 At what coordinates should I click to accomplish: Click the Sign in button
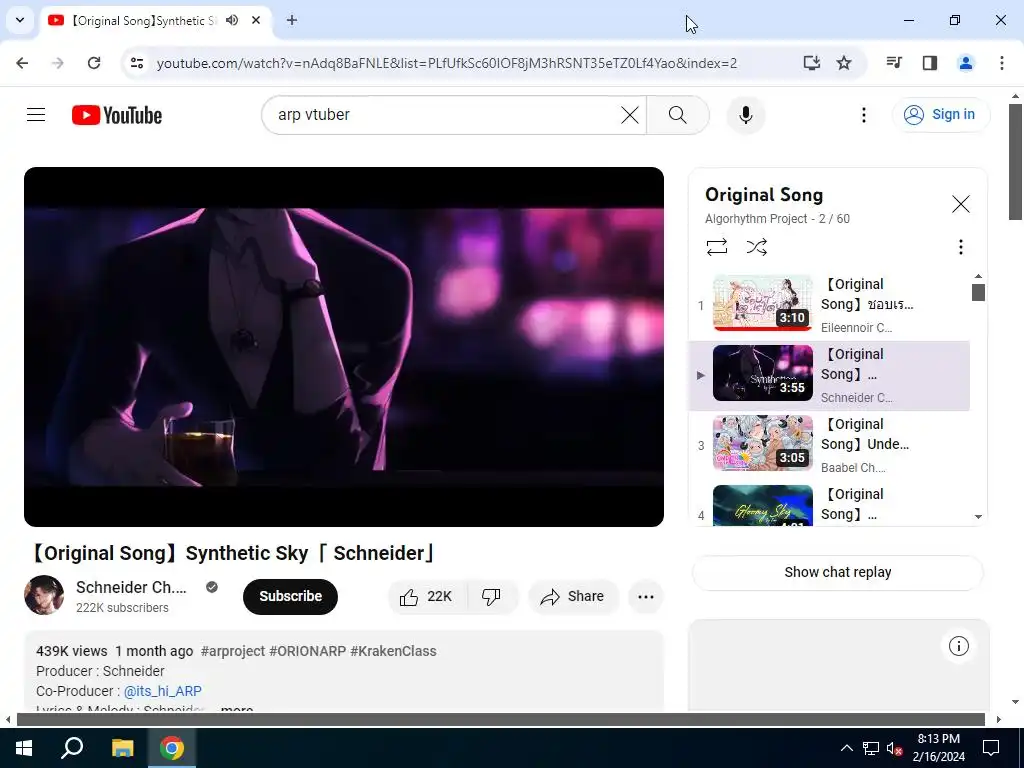click(940, 114)
